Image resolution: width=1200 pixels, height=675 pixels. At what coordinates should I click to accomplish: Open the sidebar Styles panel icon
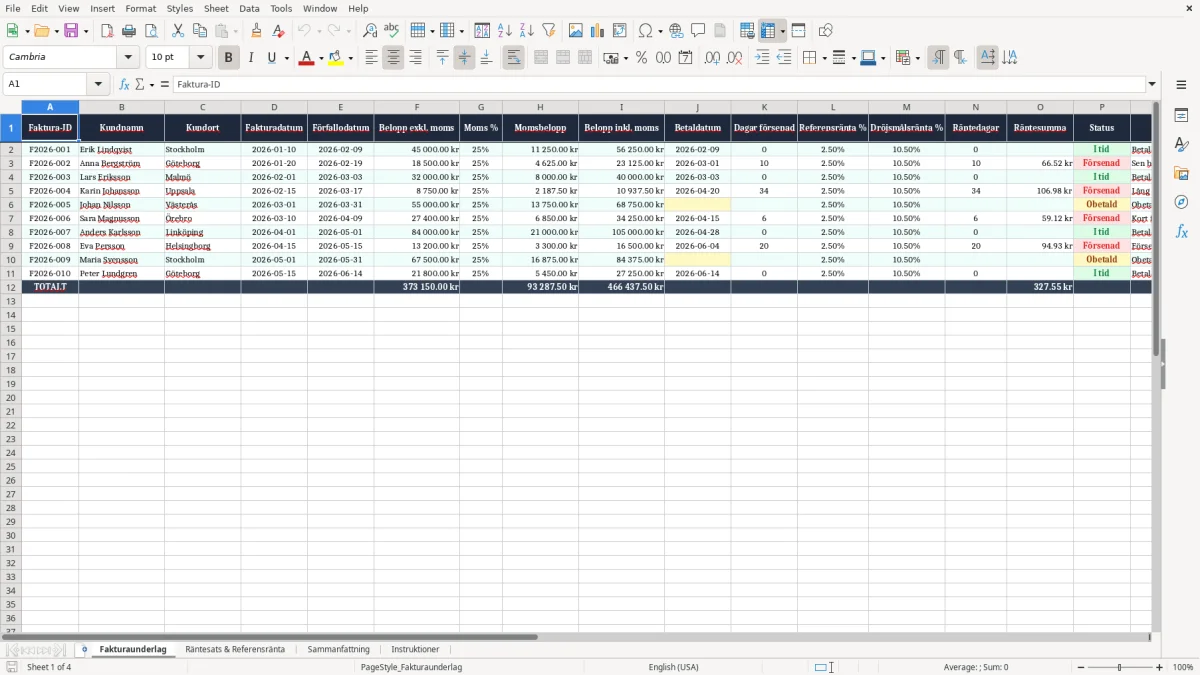[1181, 145]
